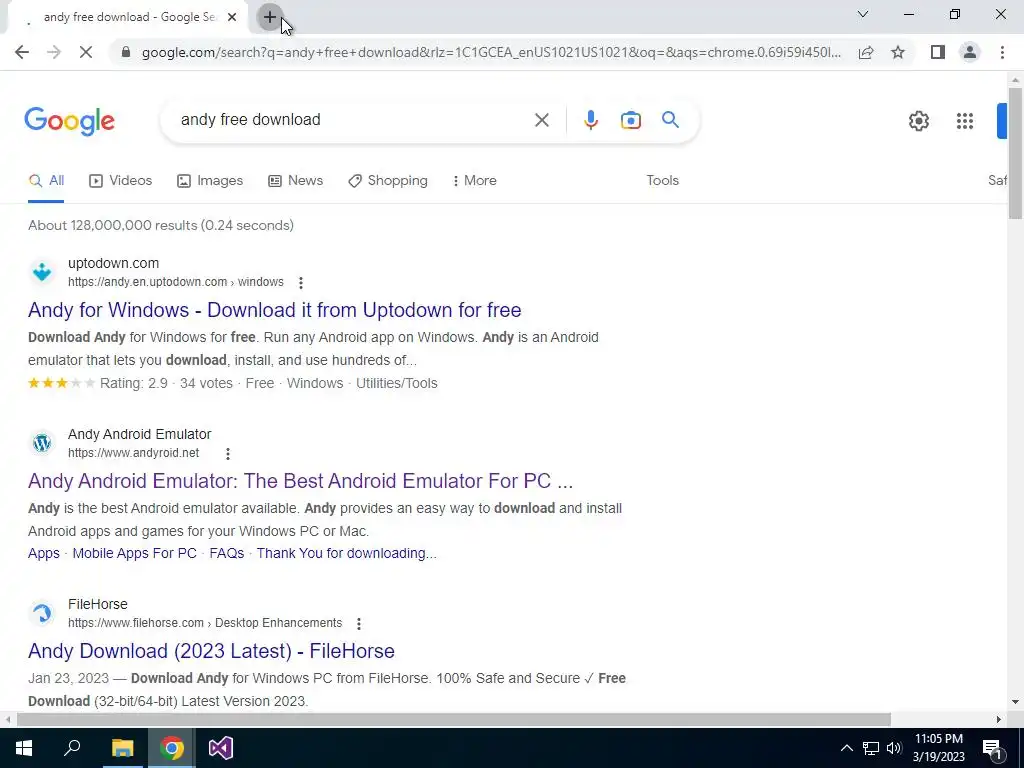Screen dimensions: 1024x768
Task: Open the Andy Android Emulator result
Action: (x=300, y=481)
